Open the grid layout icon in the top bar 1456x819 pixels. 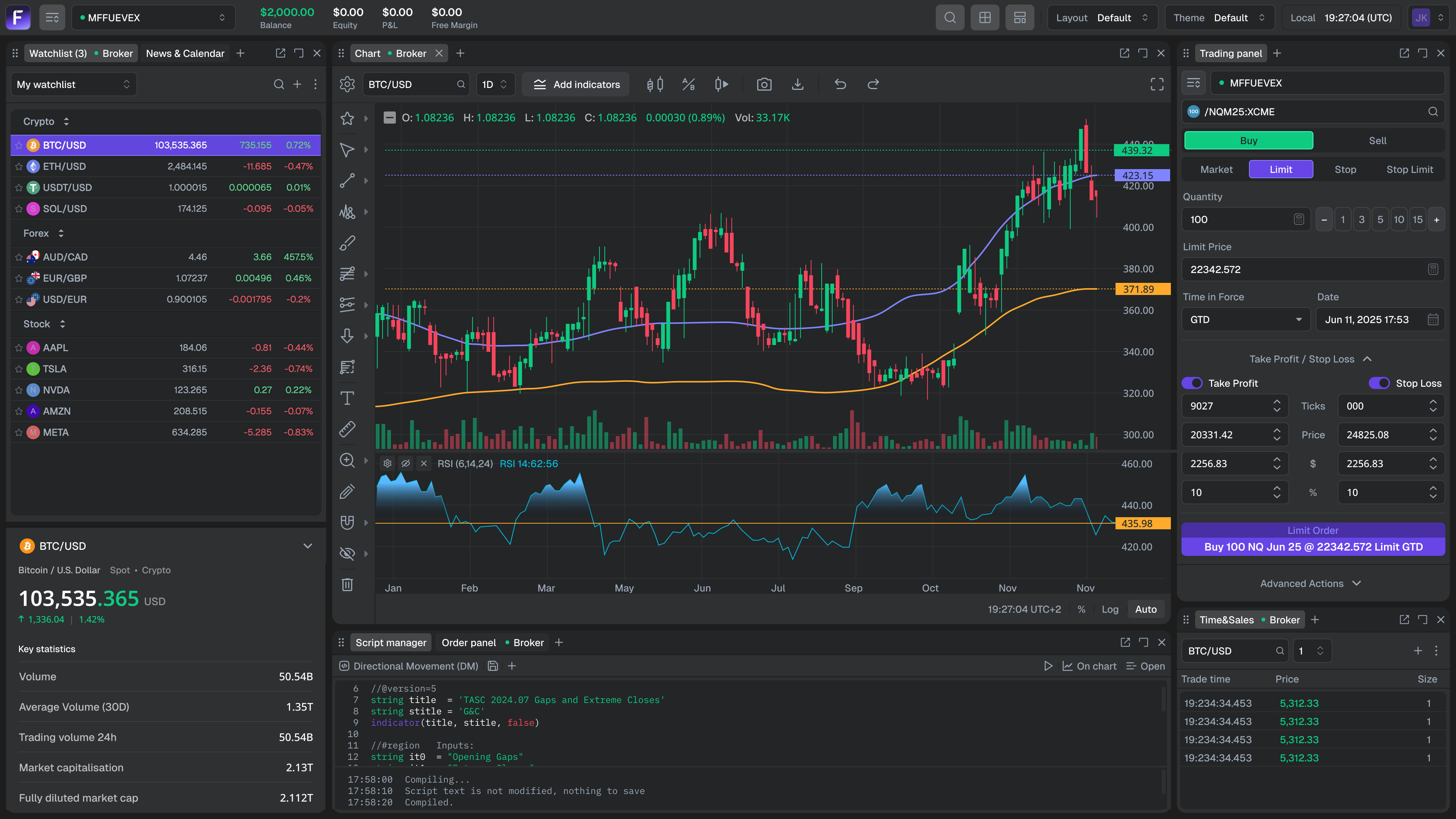point(985,17)
